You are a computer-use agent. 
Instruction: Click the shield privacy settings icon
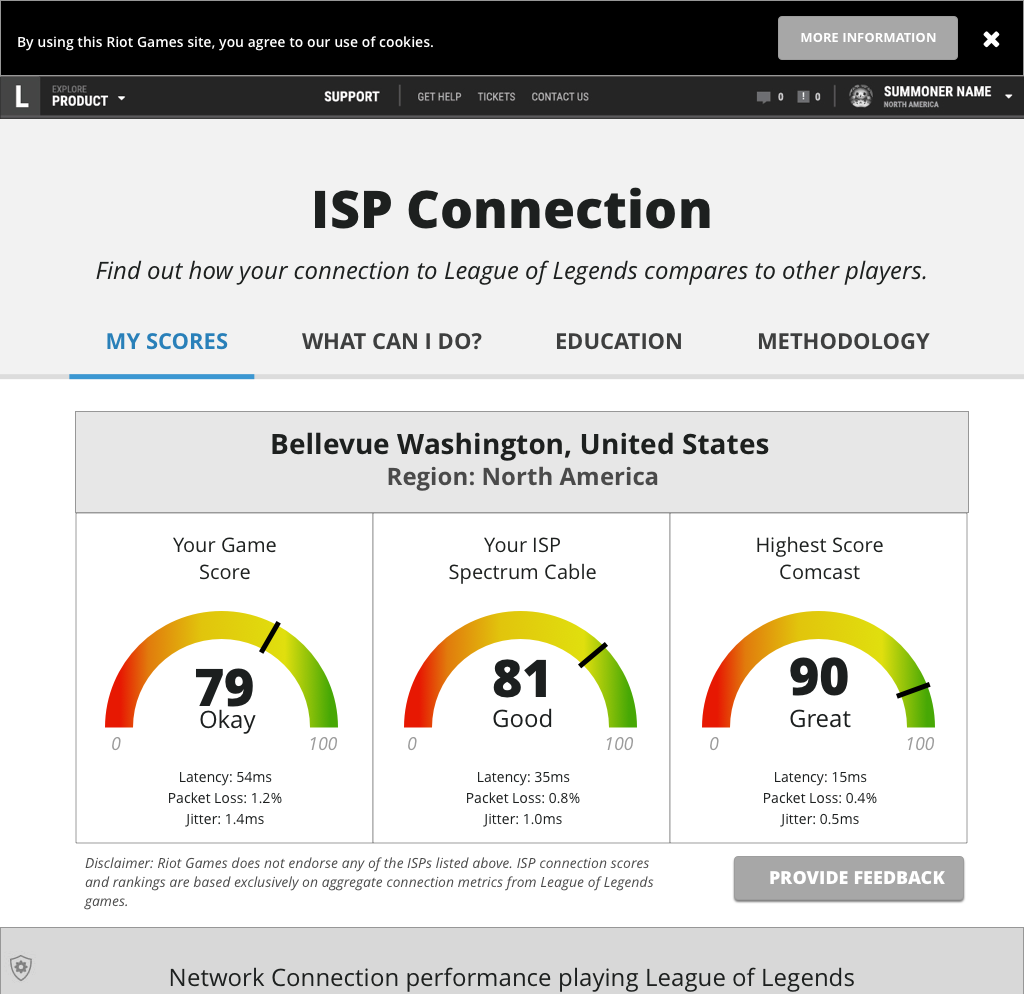[x=21, y=967]
